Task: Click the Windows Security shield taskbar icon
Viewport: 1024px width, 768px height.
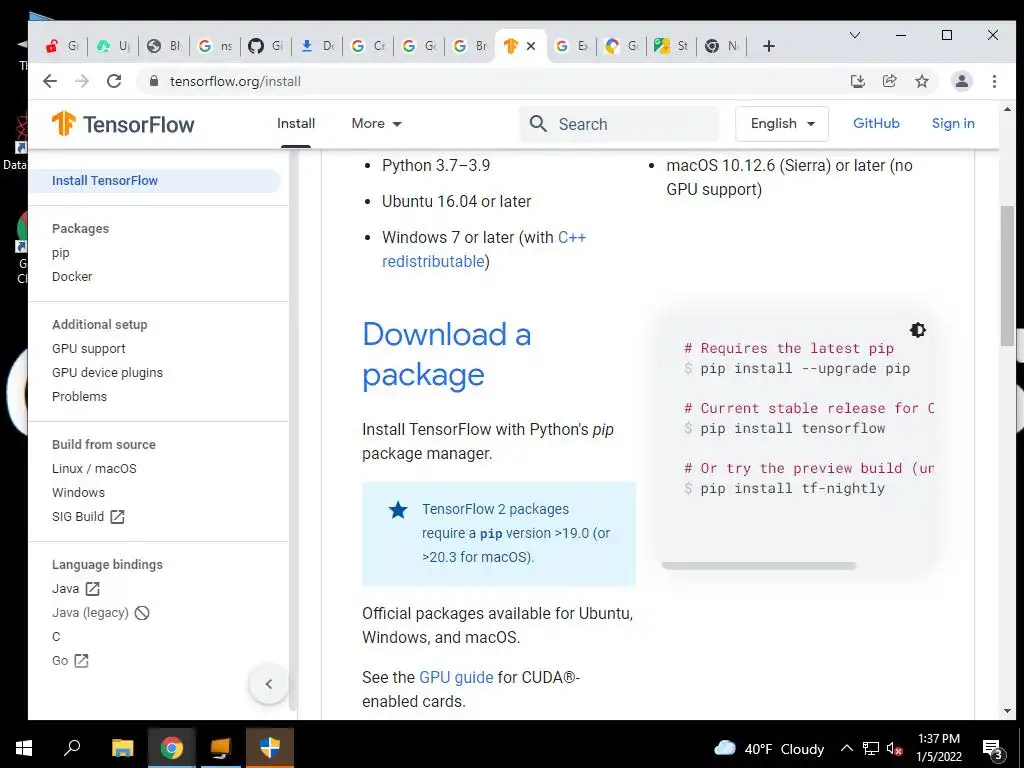Action: [270, 748]
